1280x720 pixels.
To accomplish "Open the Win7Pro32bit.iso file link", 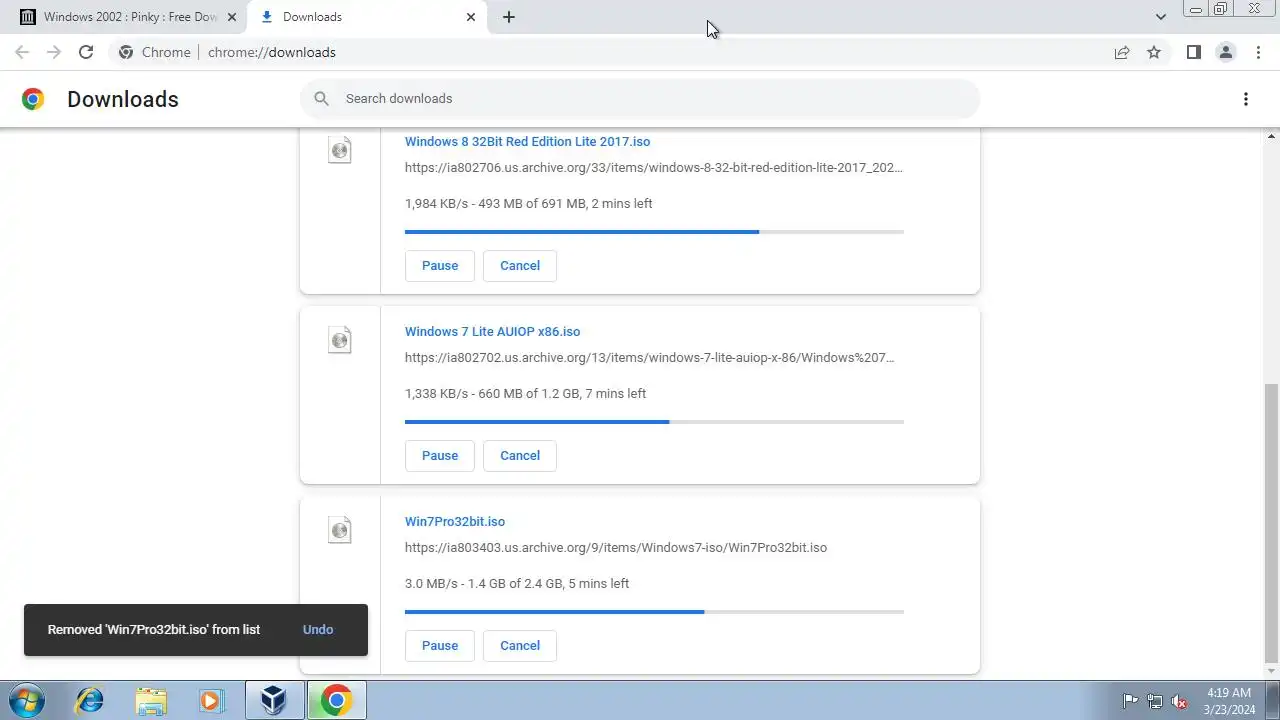I will (x=455, y=521).
